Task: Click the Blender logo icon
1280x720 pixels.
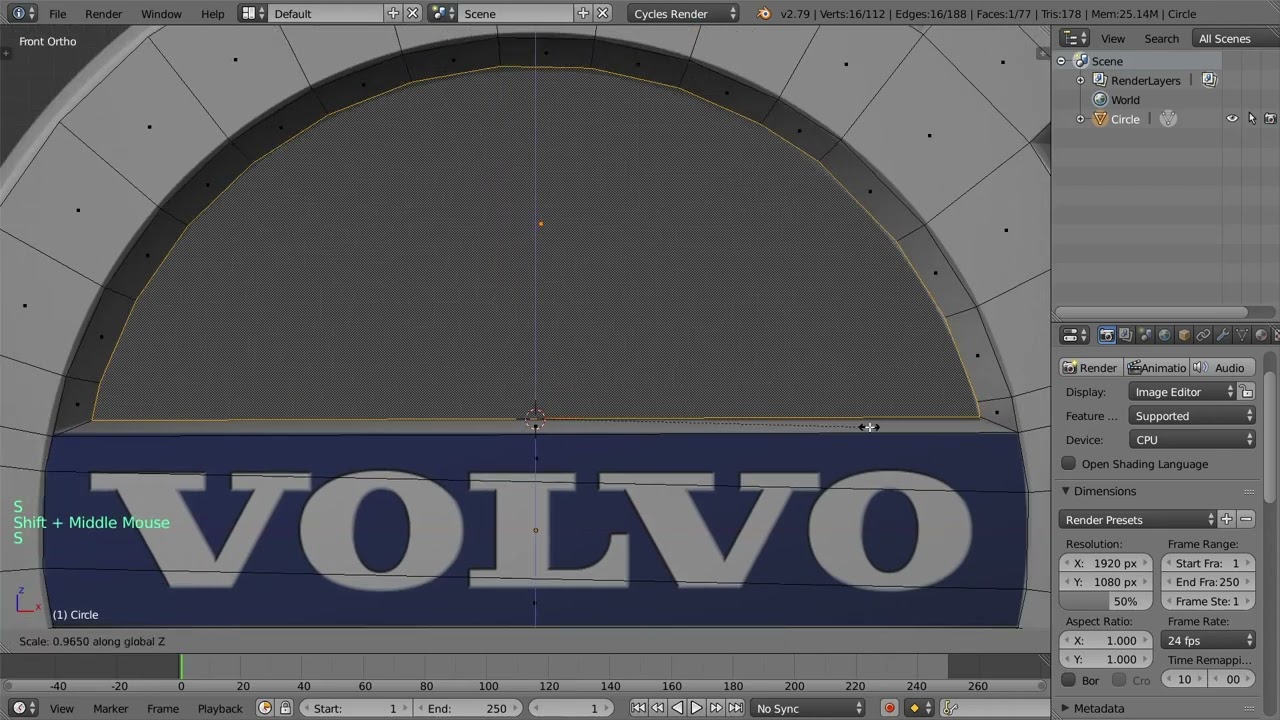Action: [764, 14]
